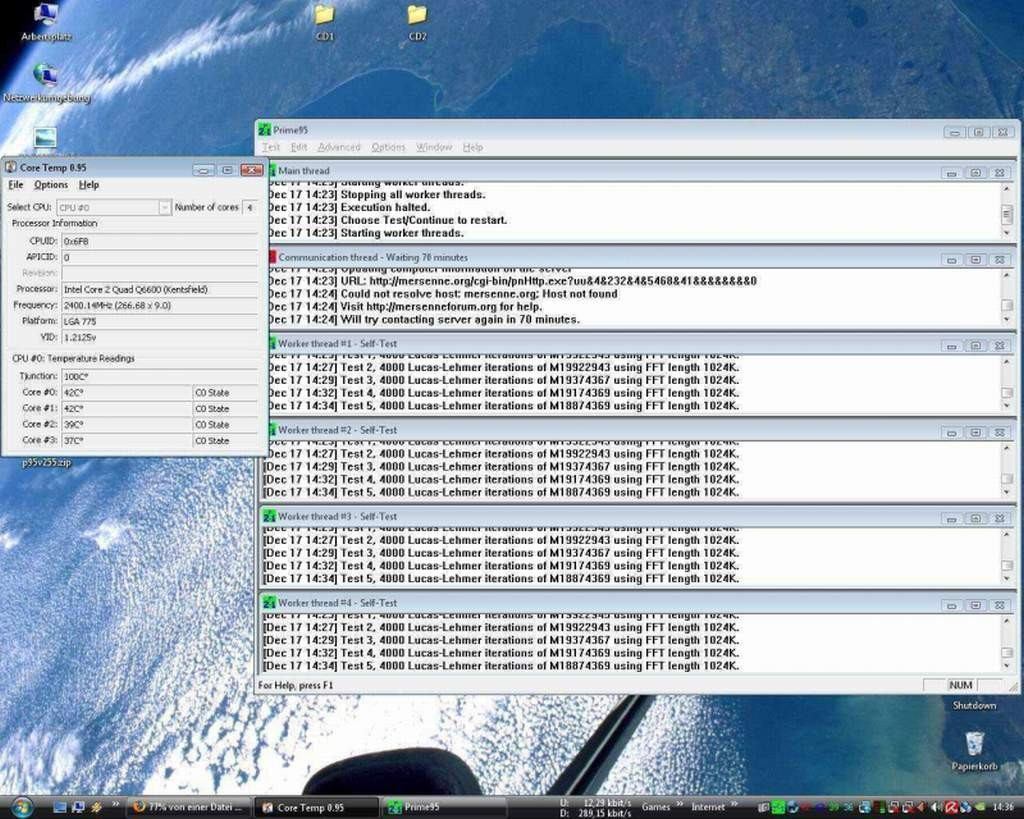Click the Worker thread #3 window icon
Viewport: 1024px width, 819px height.
click(x=269, y=517)
